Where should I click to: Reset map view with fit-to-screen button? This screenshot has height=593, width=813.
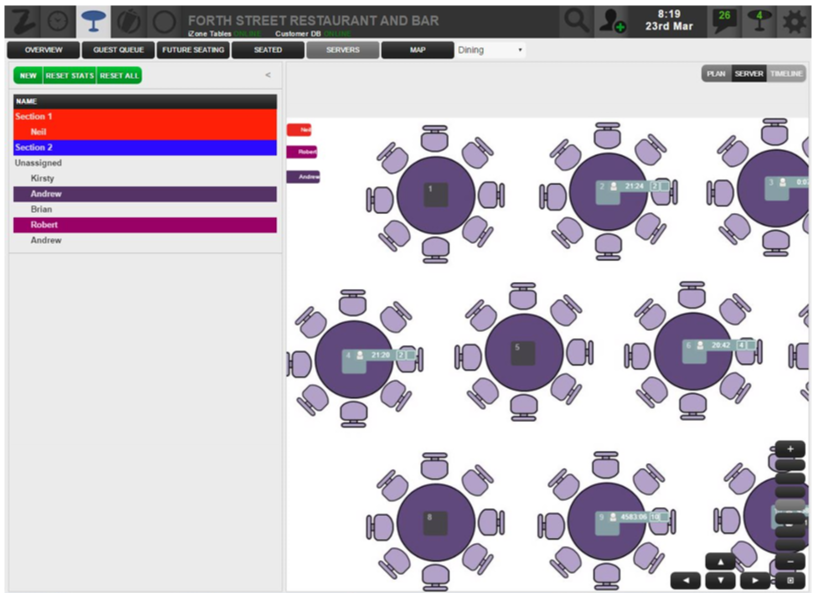pos(789,580)
